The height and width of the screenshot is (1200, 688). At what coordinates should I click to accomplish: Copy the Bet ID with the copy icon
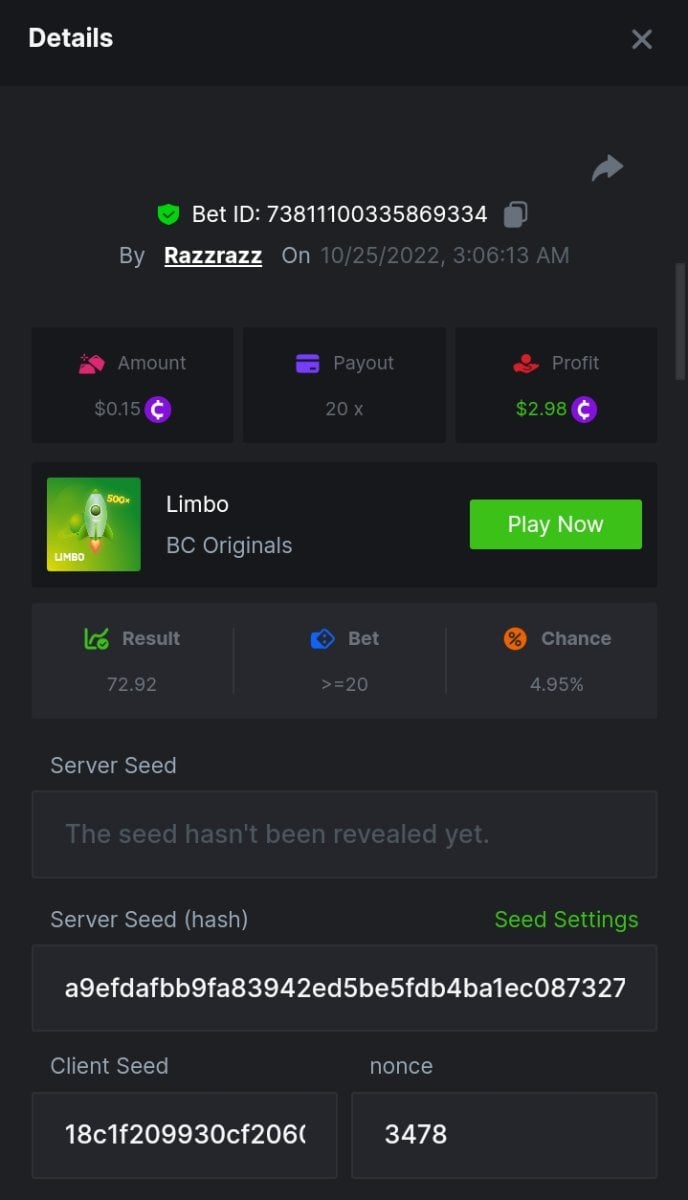coord(516,214)
